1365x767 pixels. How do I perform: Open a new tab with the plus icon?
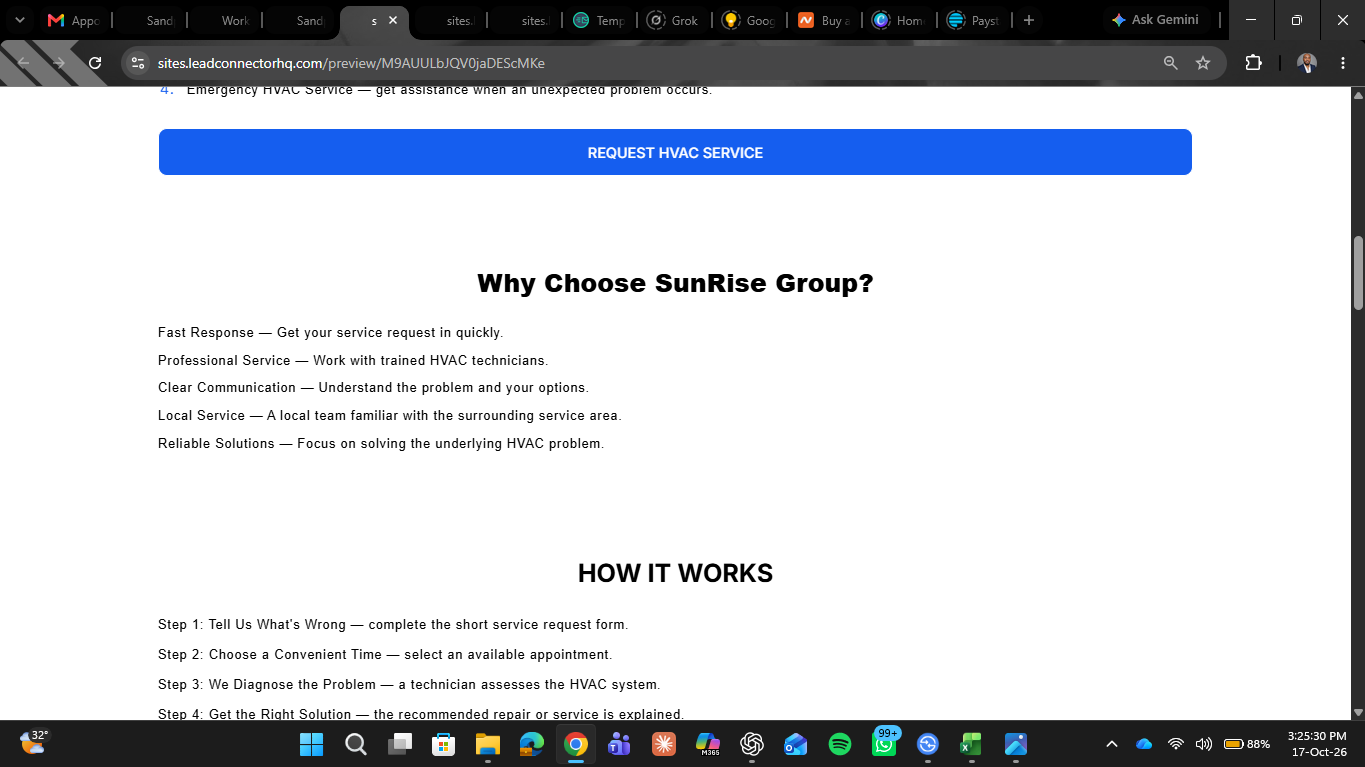pos(1028,20)
